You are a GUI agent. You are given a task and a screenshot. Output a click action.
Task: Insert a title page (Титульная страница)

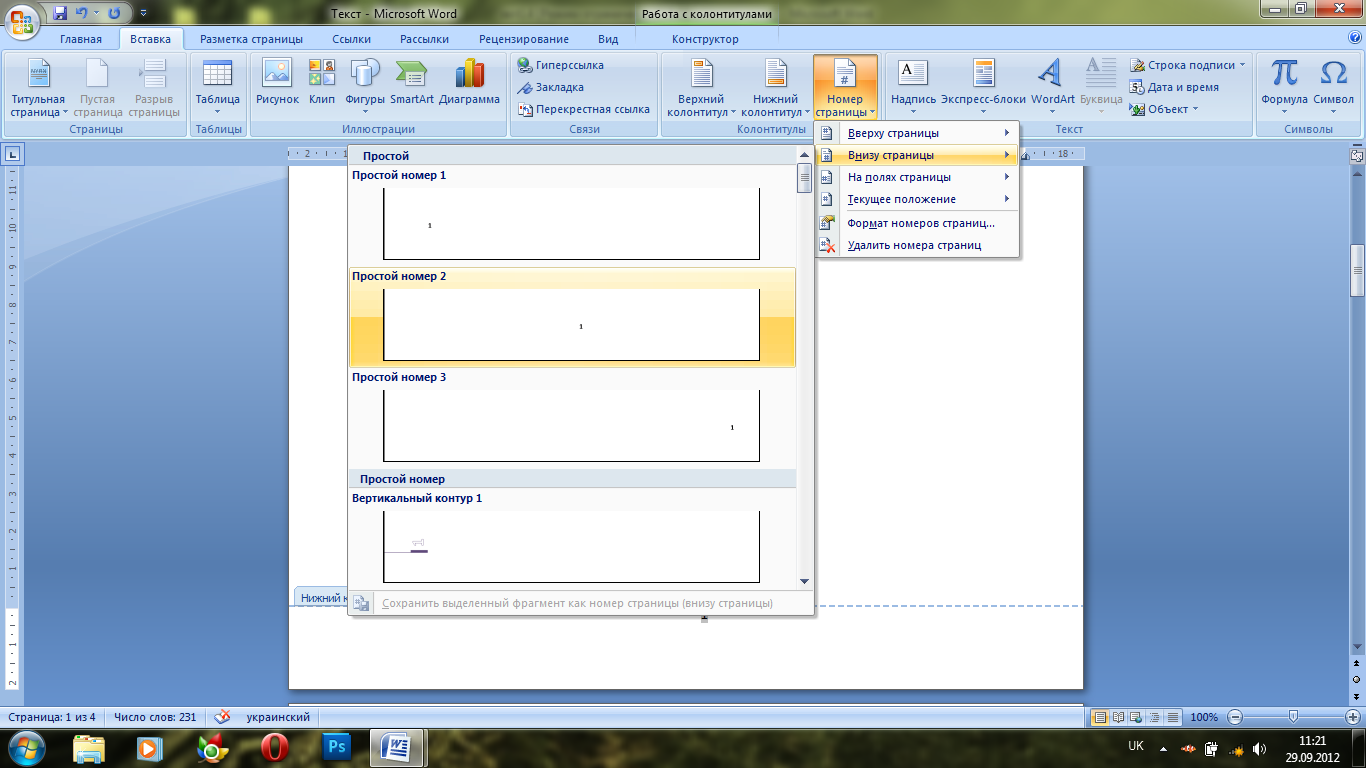coord(38,88)
